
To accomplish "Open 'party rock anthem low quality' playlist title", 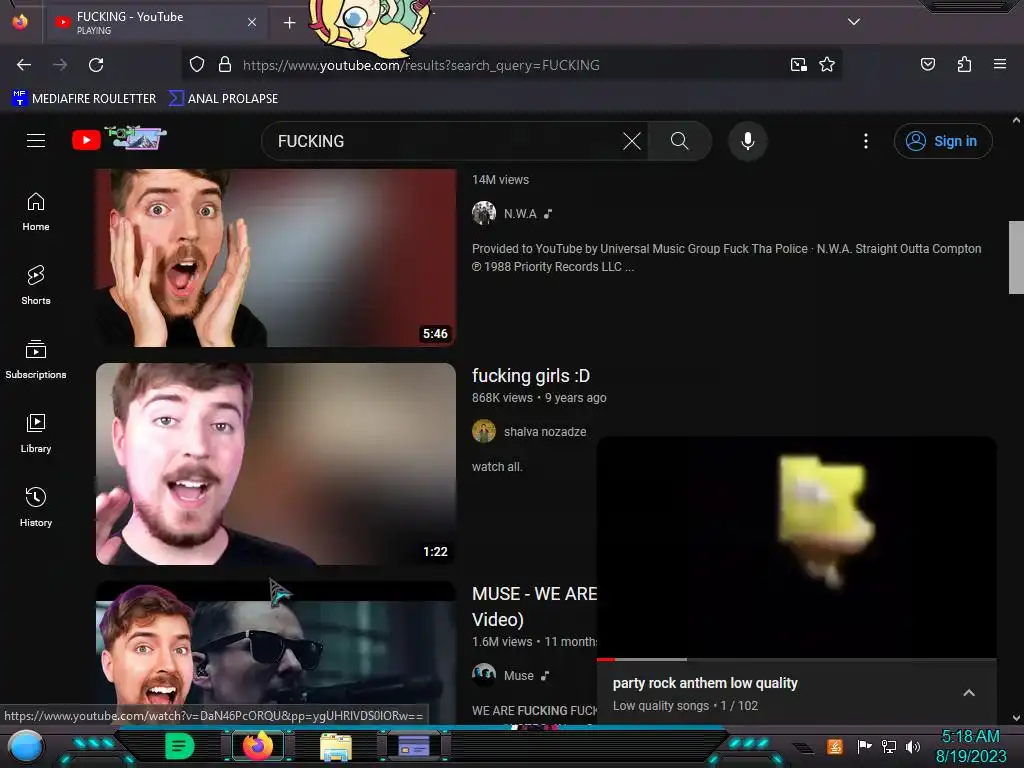I will [x=705, y=683].
